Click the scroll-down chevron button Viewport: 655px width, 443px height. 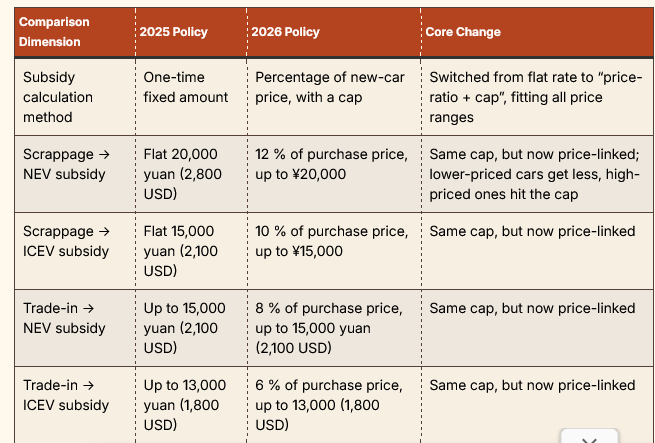click(x=589, y=437)
